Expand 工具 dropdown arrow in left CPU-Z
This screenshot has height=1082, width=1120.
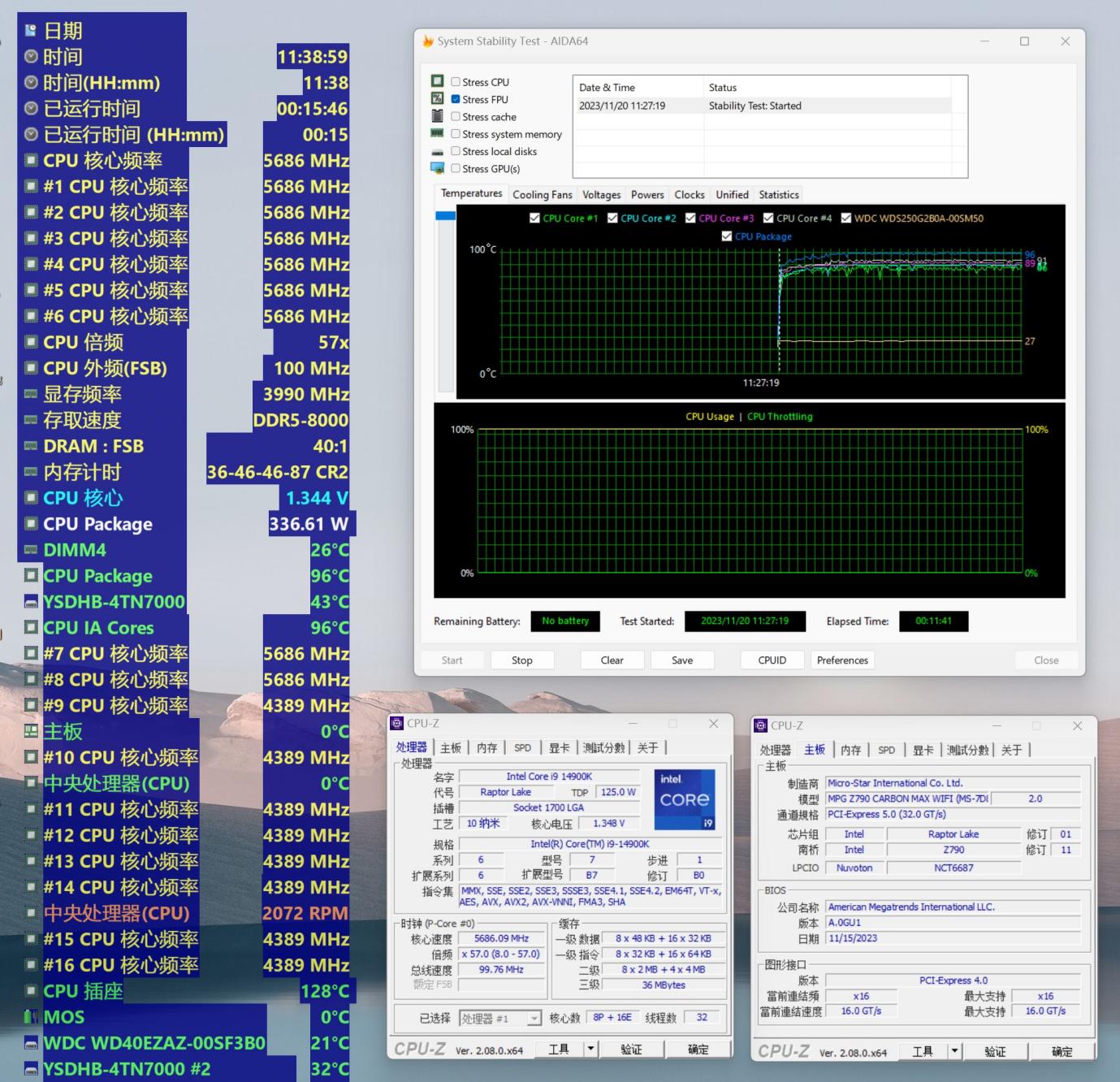[590, 1049]
